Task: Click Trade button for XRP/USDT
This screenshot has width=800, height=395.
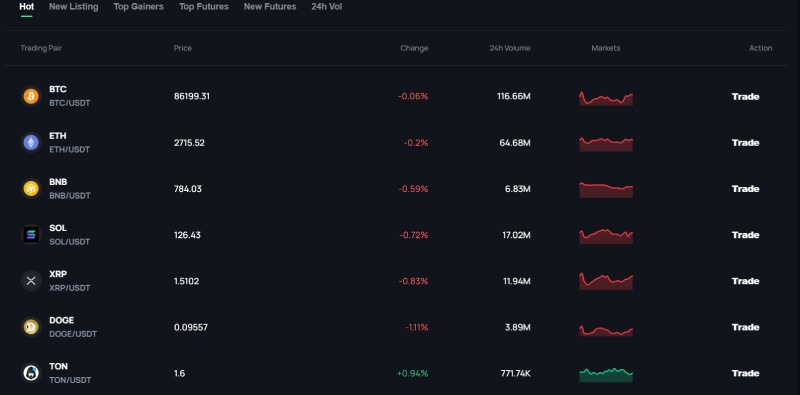Action: click(745, 281)
